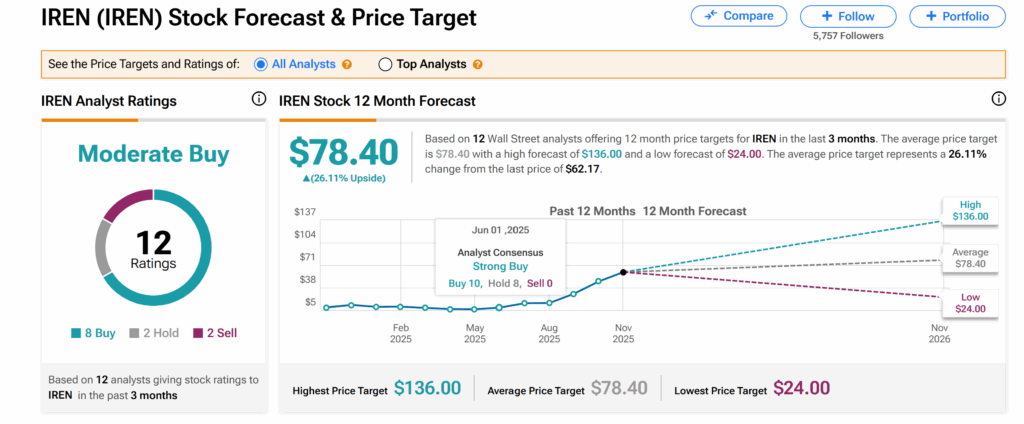Click the Low $24.00 forecast label
The height and width of the screenshot is (424, 1024).
[x=970, y=302]
